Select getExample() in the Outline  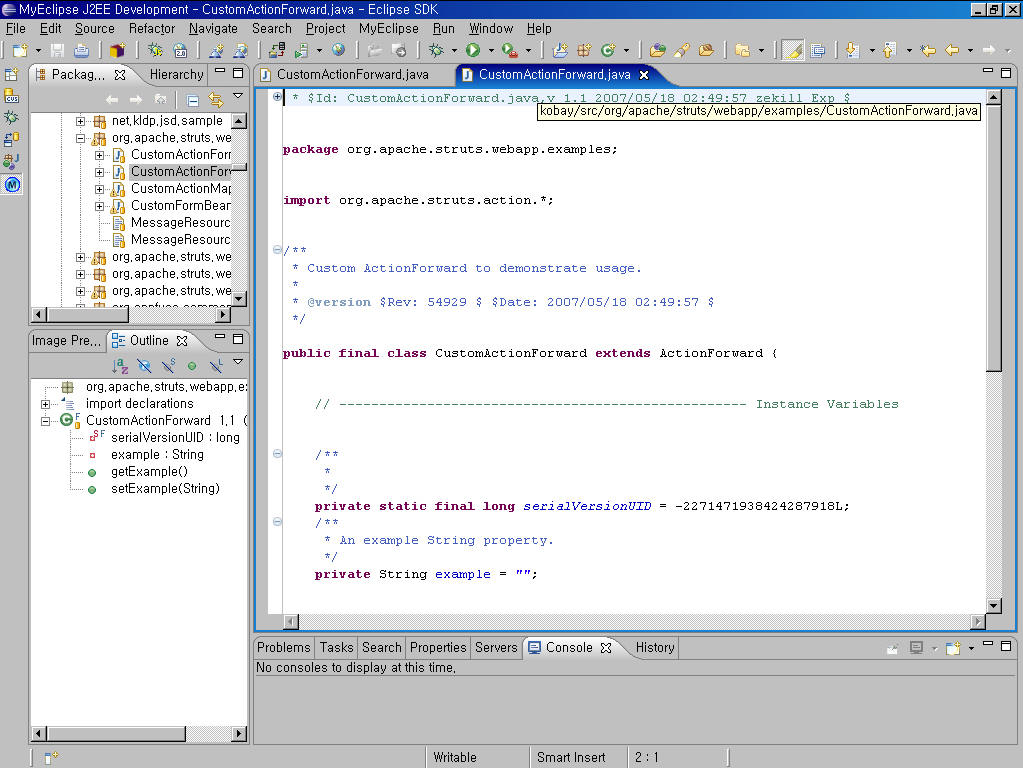[149, 472]
